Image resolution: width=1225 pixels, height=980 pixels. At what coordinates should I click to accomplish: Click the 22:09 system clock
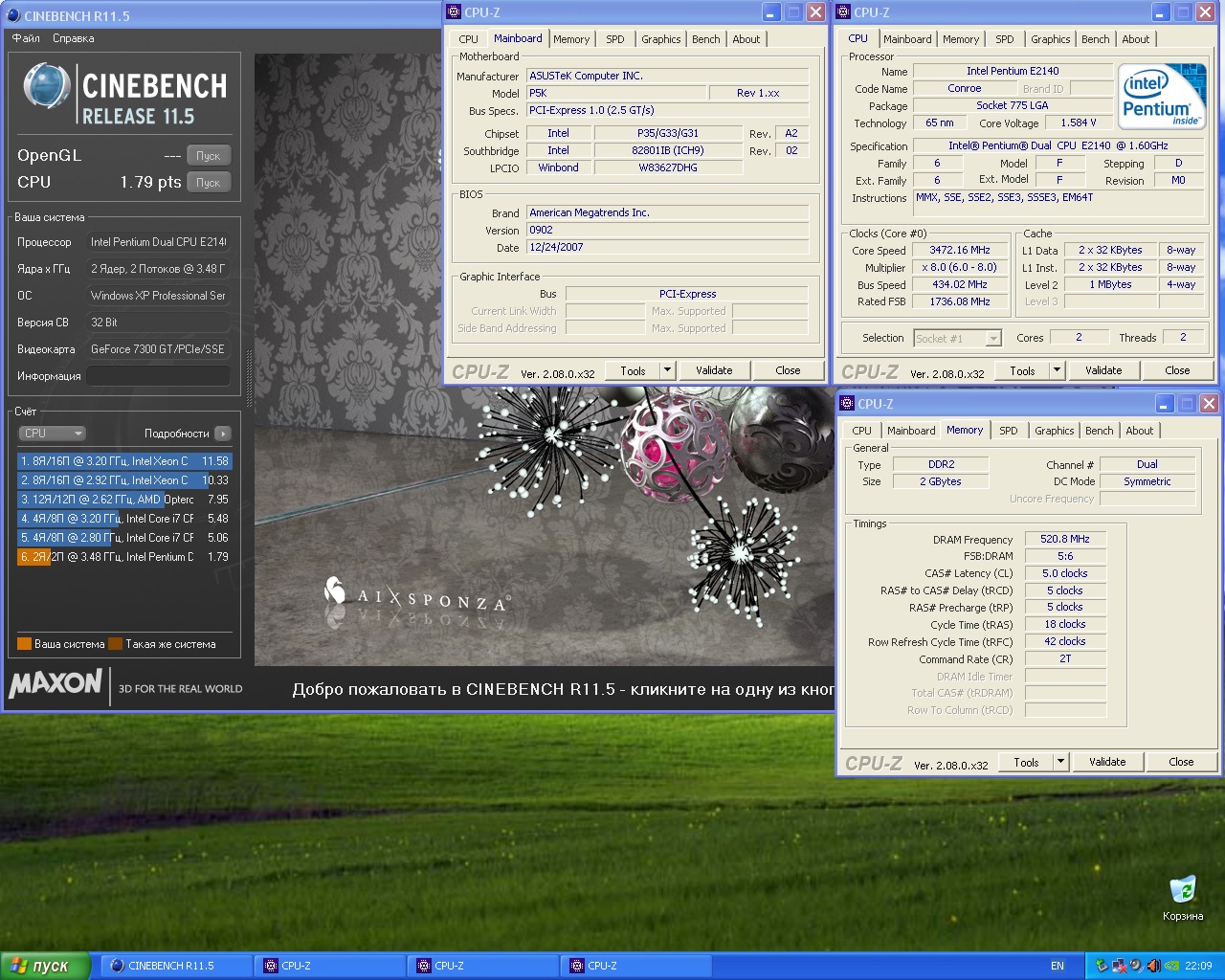click(x=1198, y=966)
